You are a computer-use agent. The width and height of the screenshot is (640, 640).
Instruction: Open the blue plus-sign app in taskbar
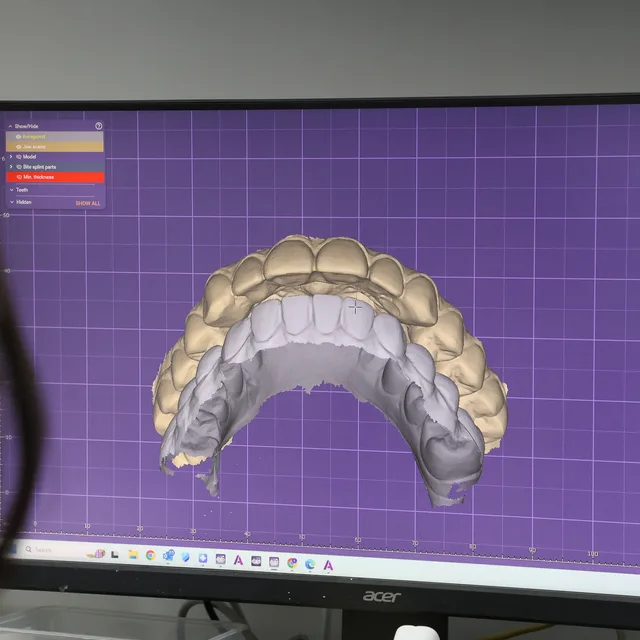point(203,558)
